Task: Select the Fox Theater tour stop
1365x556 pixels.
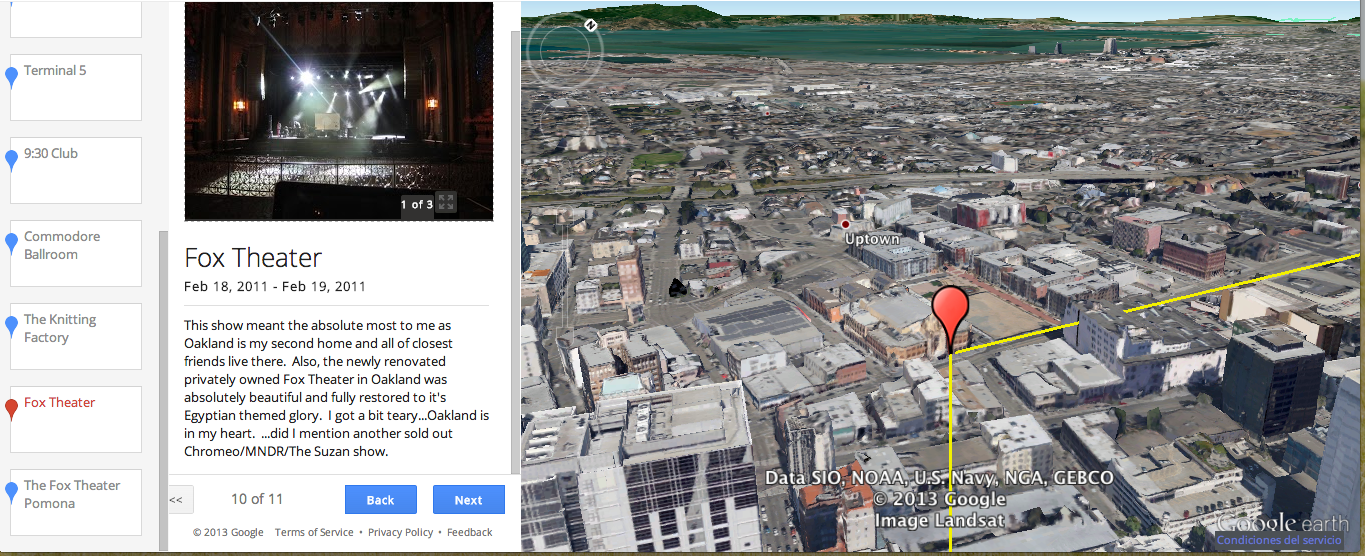Action: coord(76,420)
